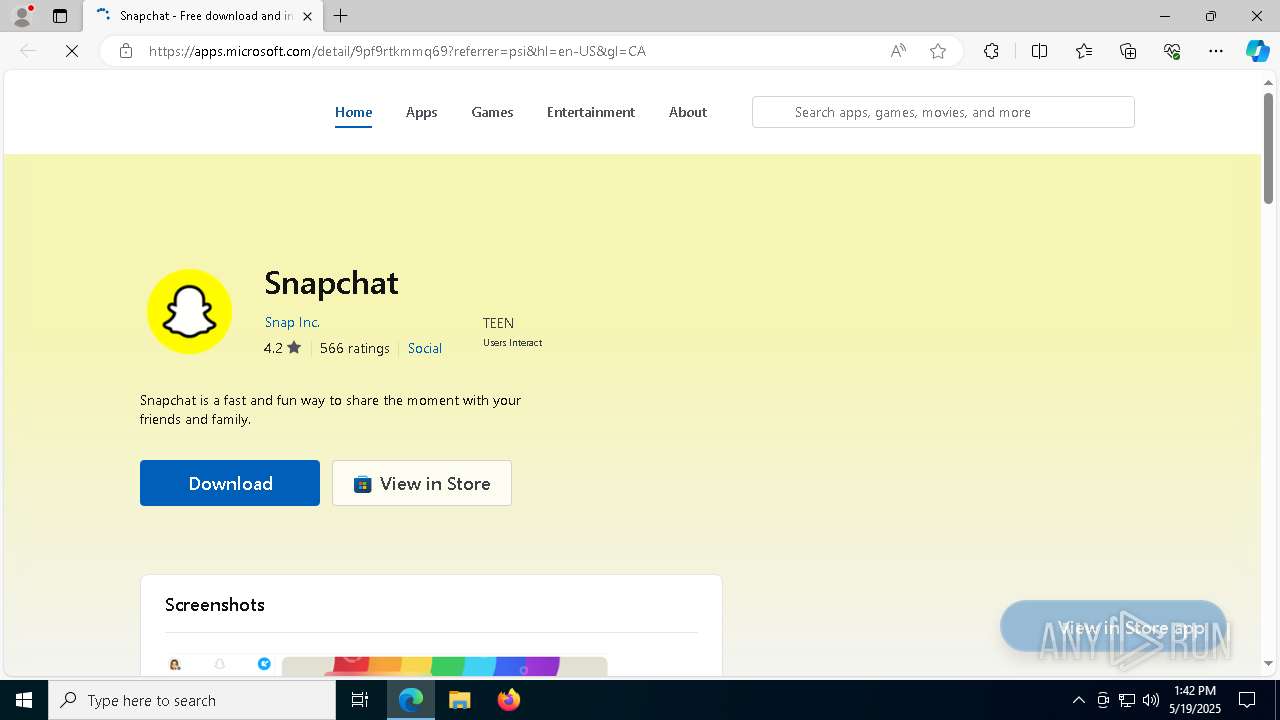Viewport: 1280px width, 720px height.
Task: Click the volume speaker icon
Action: [1151, 700]
